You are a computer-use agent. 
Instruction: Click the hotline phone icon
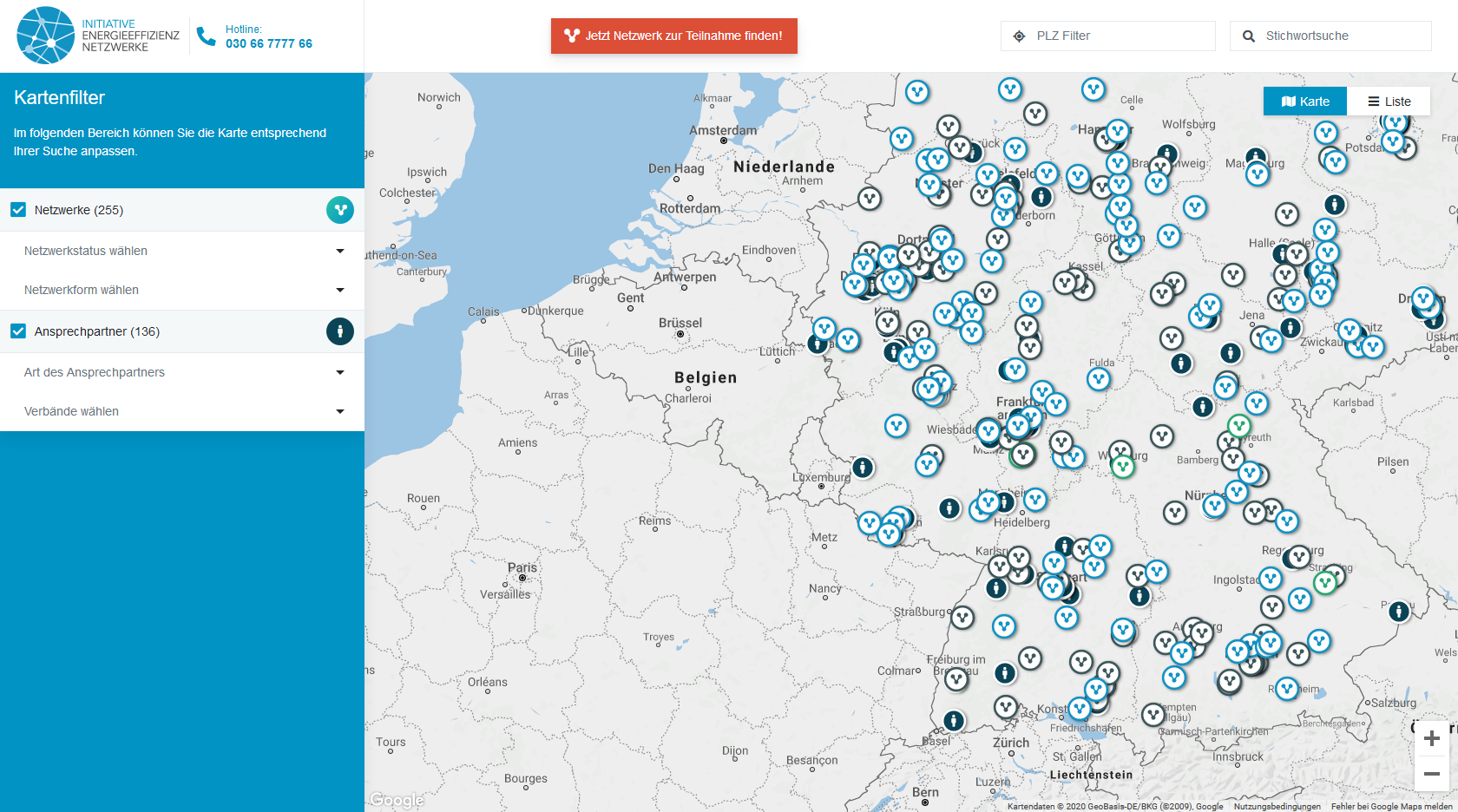[x=206, y=36]
